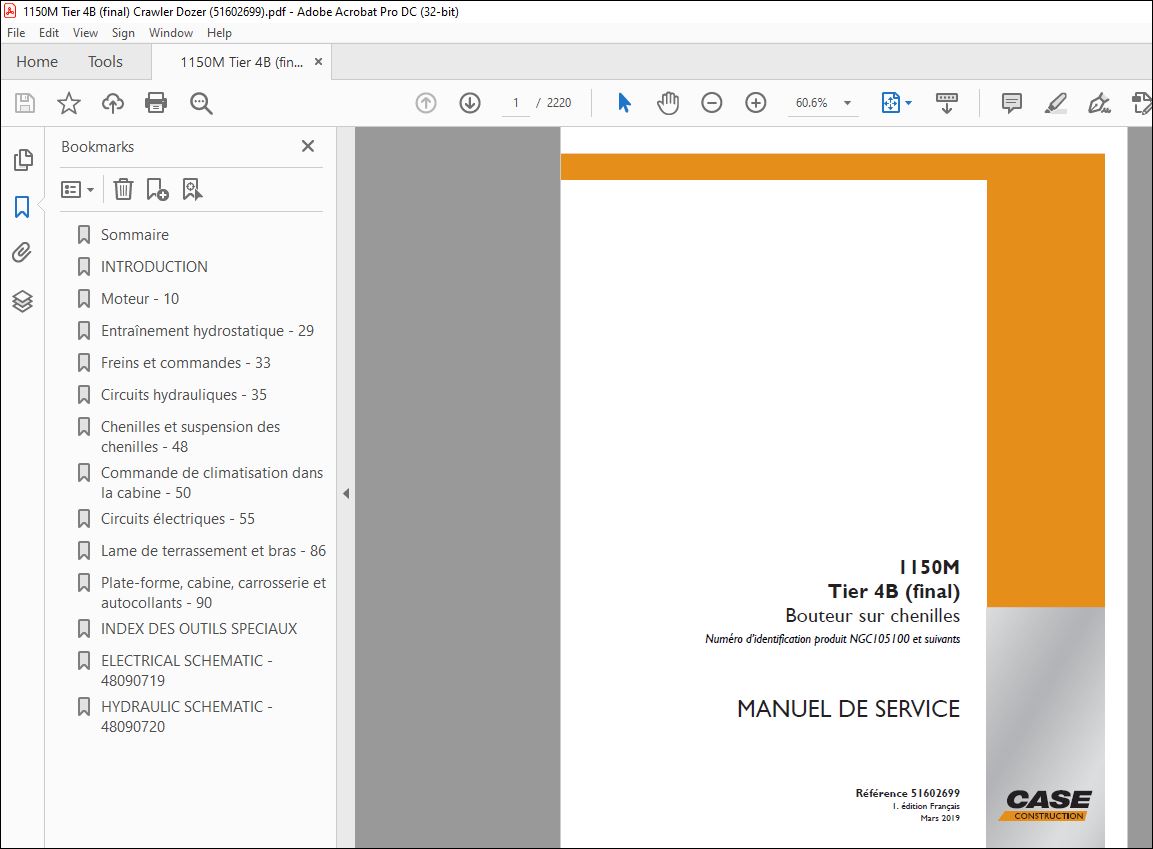The height and width of the screenshot is (849, 1153).
Task: Open the Sommaire bookmark
Action: [x=135, y=234]
